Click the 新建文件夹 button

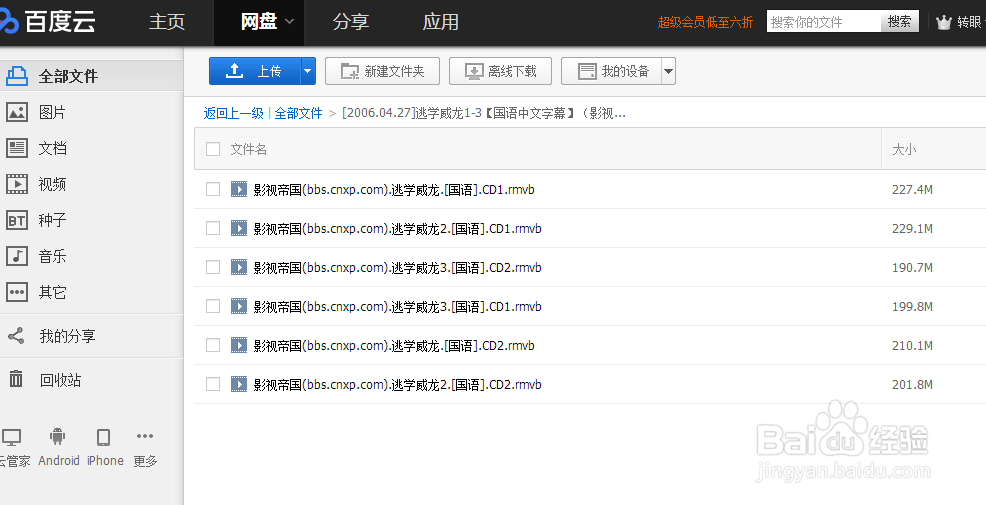click(x=382, y=71)
